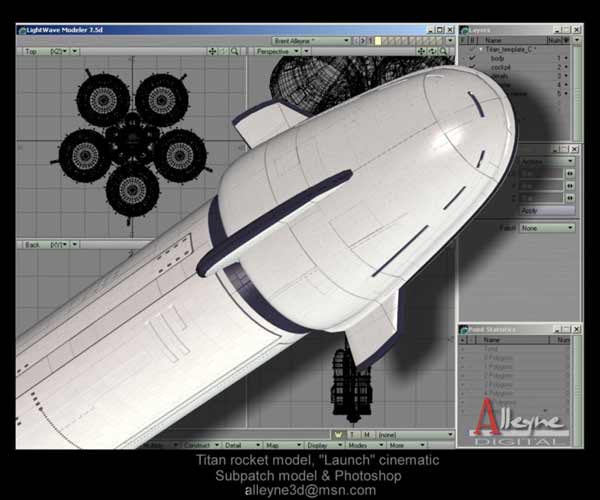Click the Layers panel vertical scrollbar
The image size is (600, 500).
point(576,93)
